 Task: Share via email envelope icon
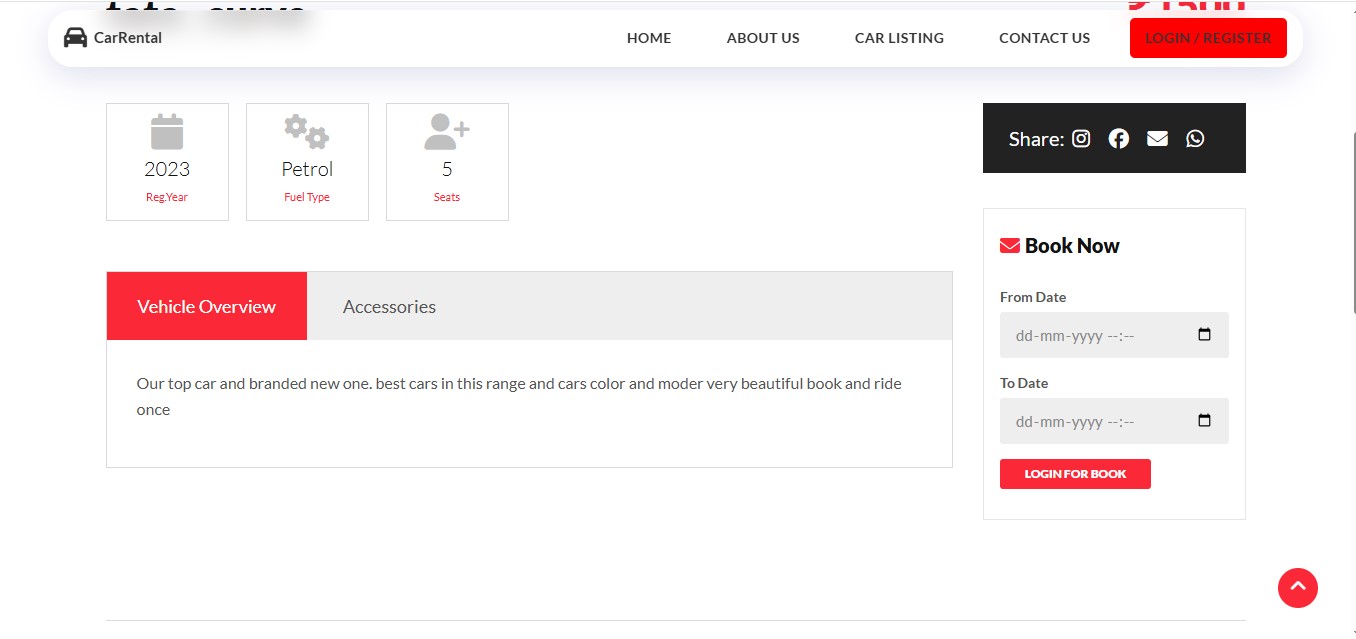(1157, 139)
